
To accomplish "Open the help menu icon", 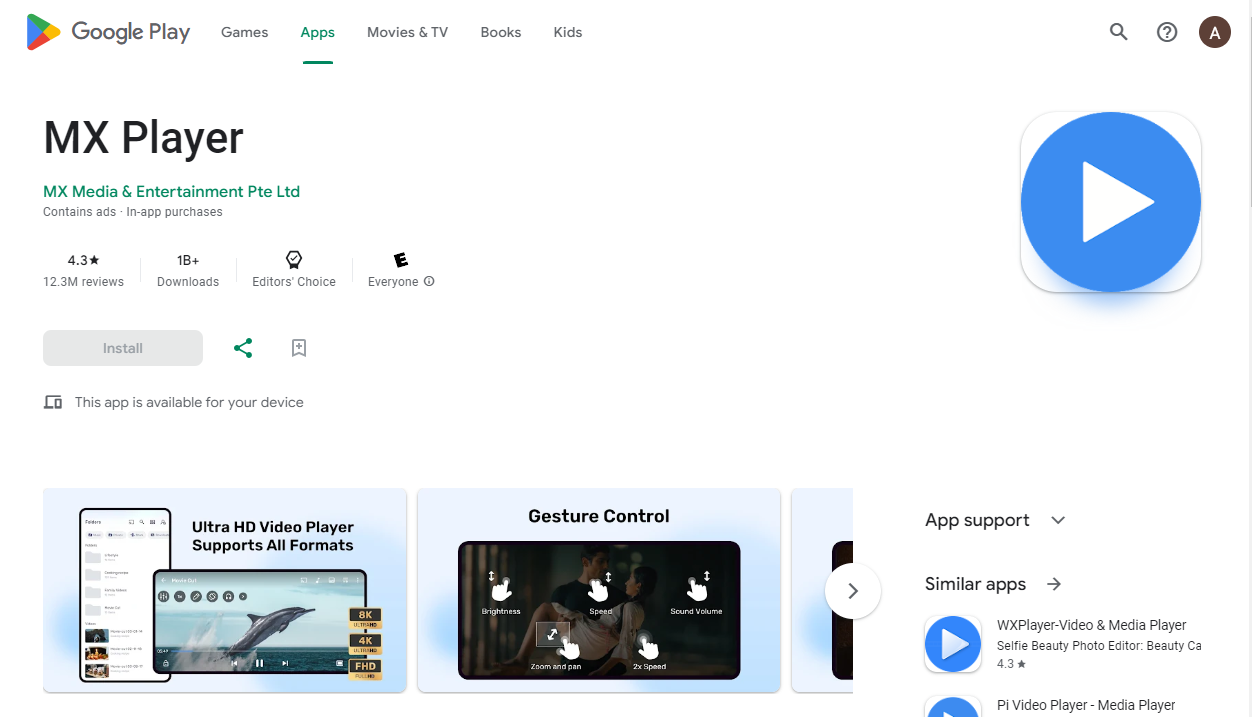I will [1167, 31].
